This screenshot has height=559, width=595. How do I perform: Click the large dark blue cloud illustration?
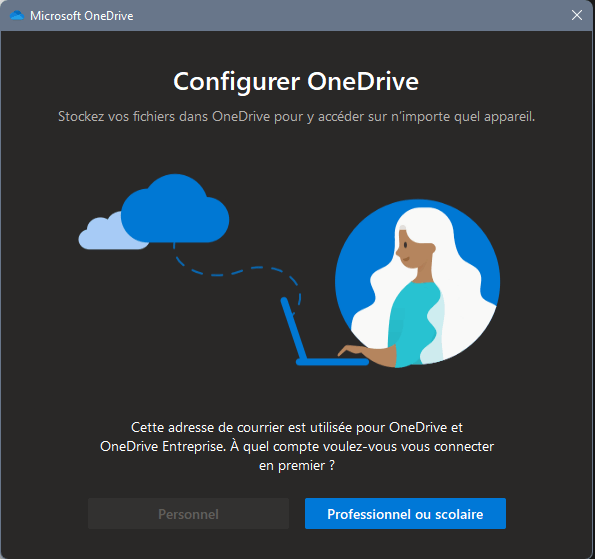point(175,209)
